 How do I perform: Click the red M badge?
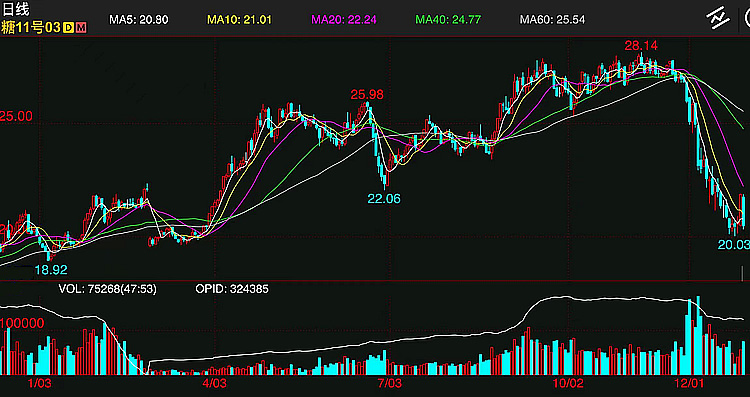pos(81,28)
